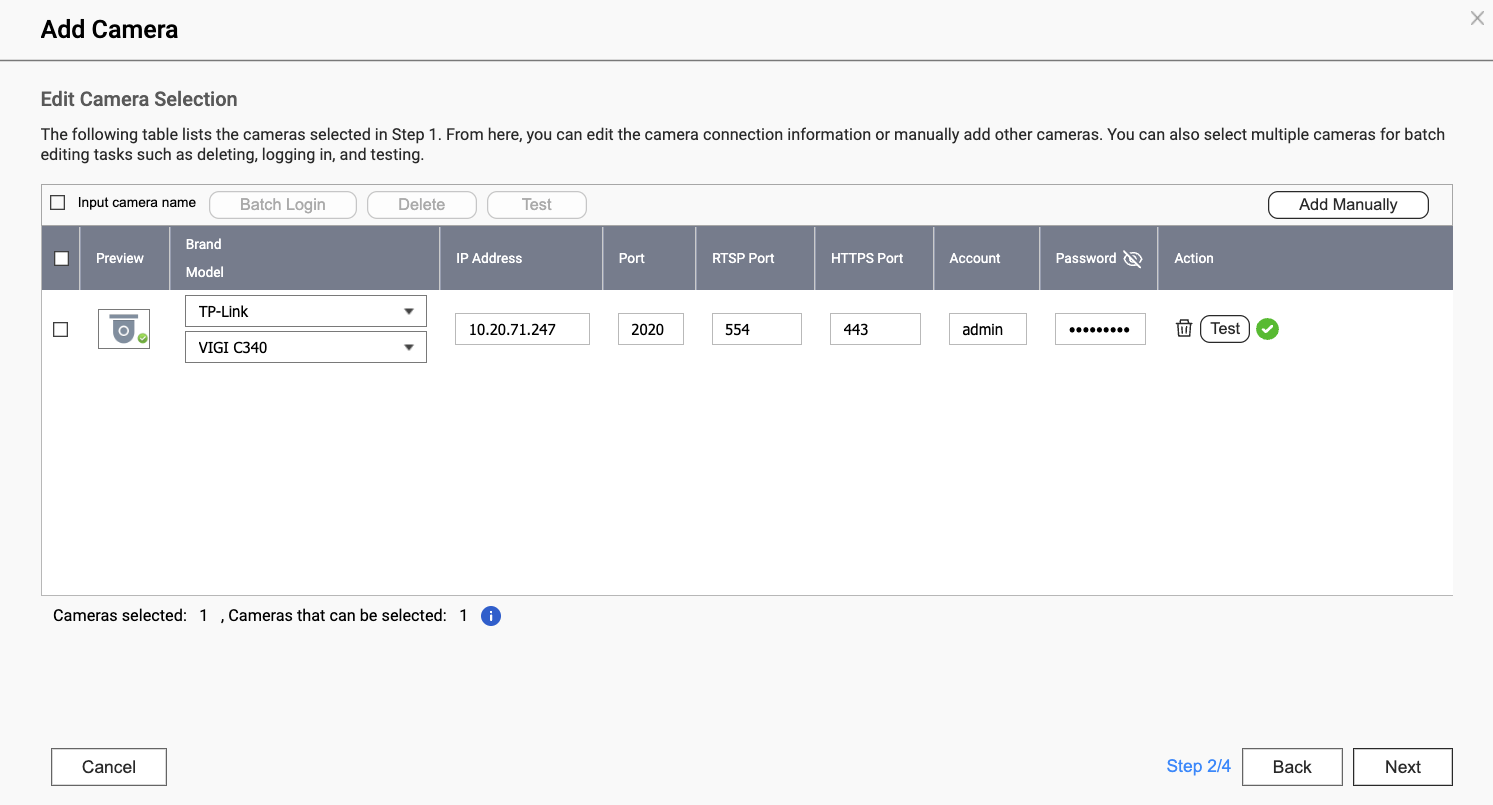Select the HTTPS Port field 443
The image size is (1493, 805).
874,329
